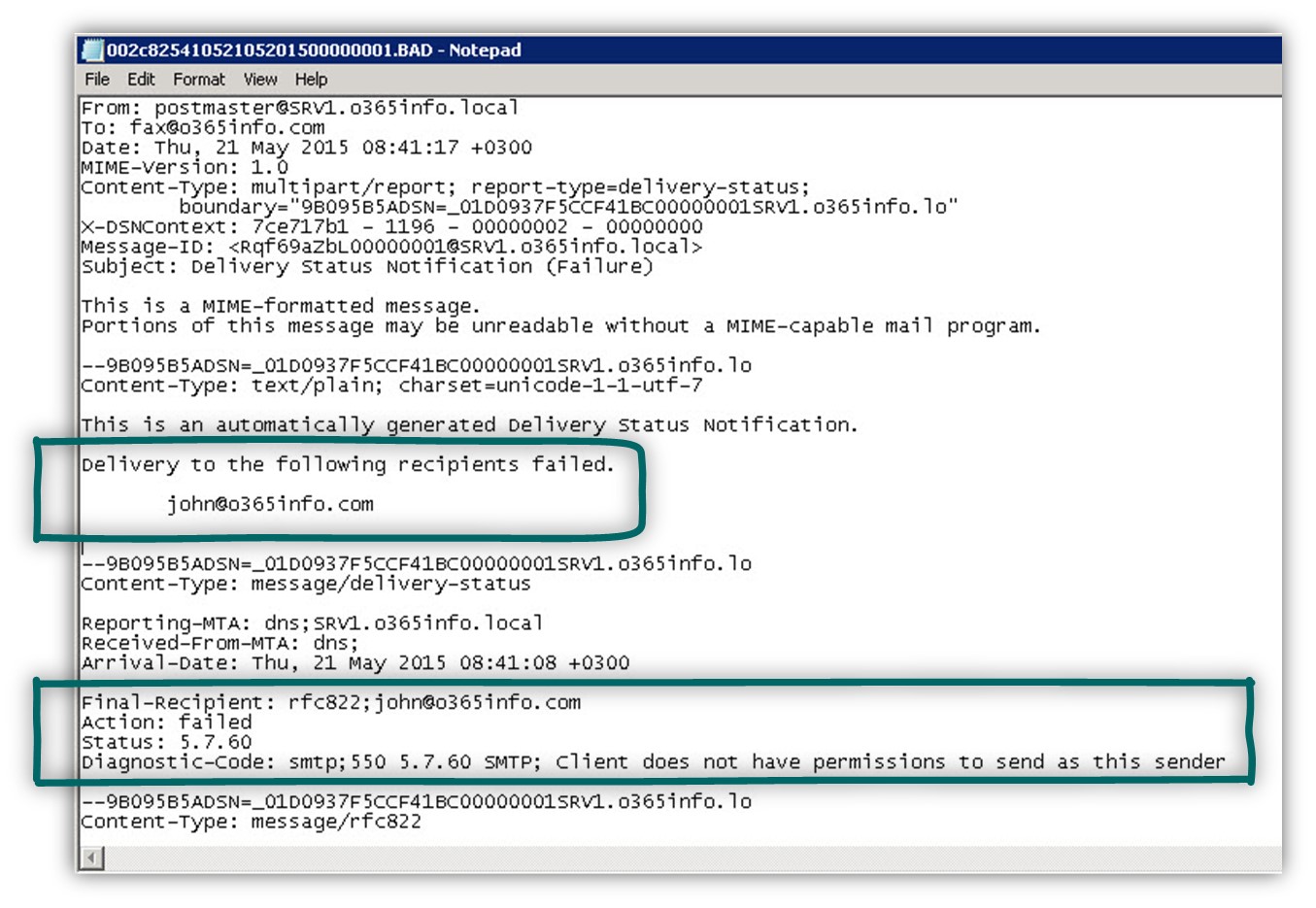Click the Action: failed line
Viewport: 1316px width, 908px height.
[166, 723]
